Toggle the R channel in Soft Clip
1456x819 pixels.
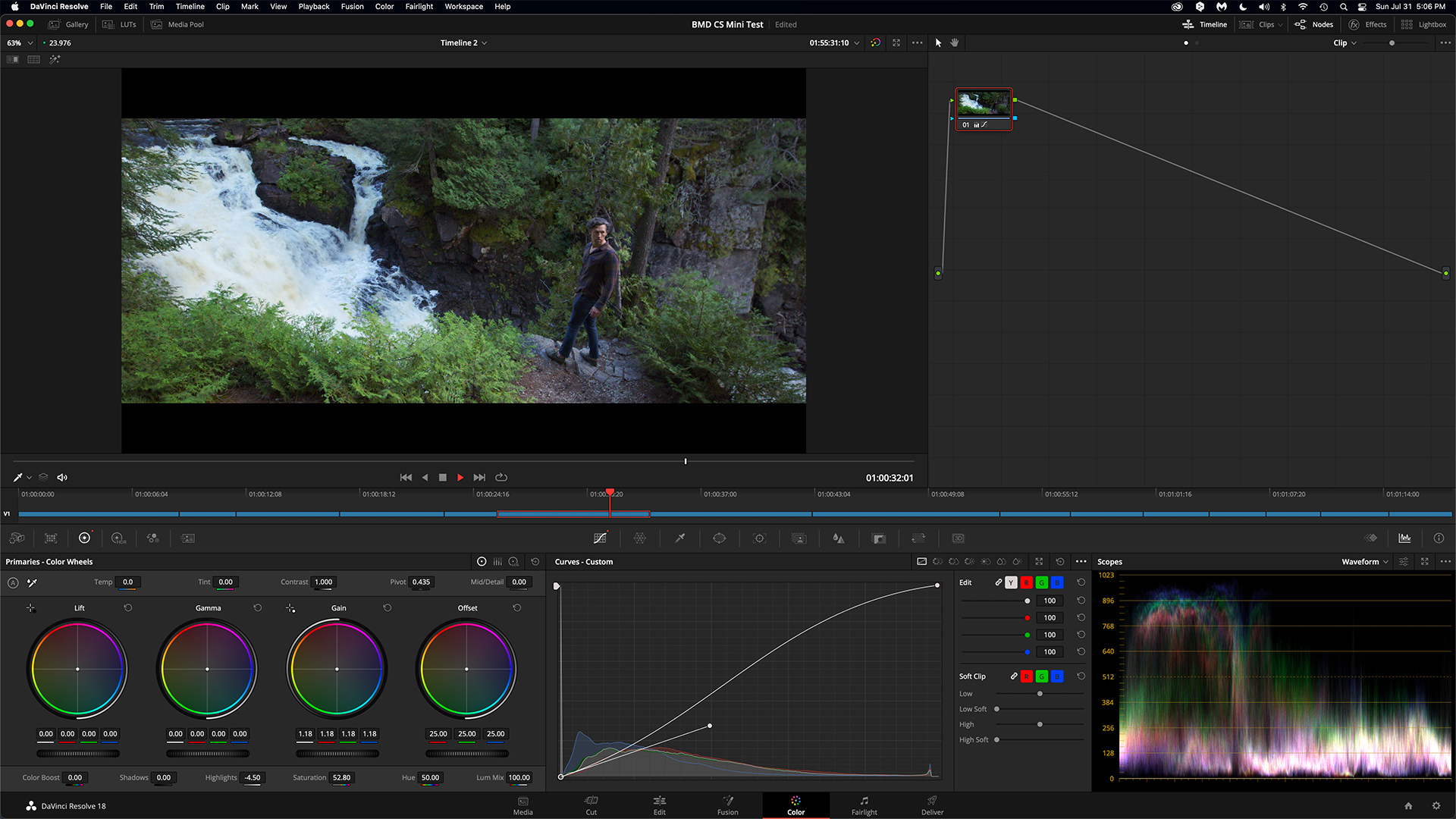pos(1027,677)
